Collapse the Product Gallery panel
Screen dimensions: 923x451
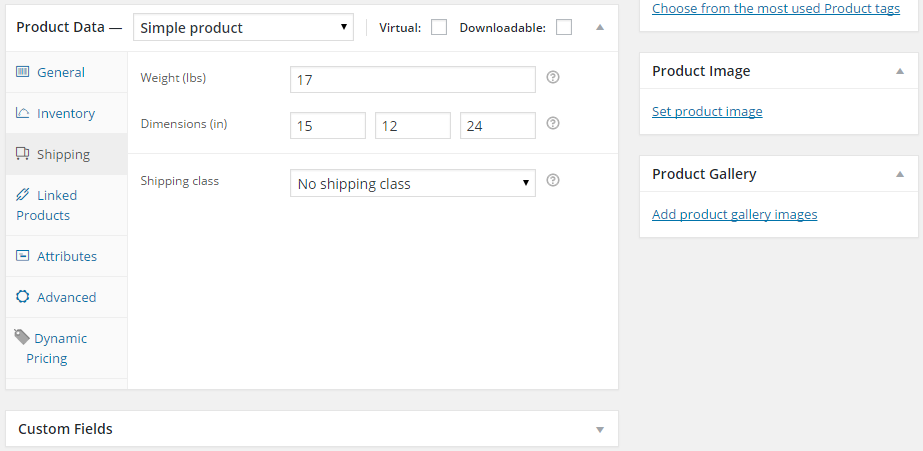[x=899, y=174]
